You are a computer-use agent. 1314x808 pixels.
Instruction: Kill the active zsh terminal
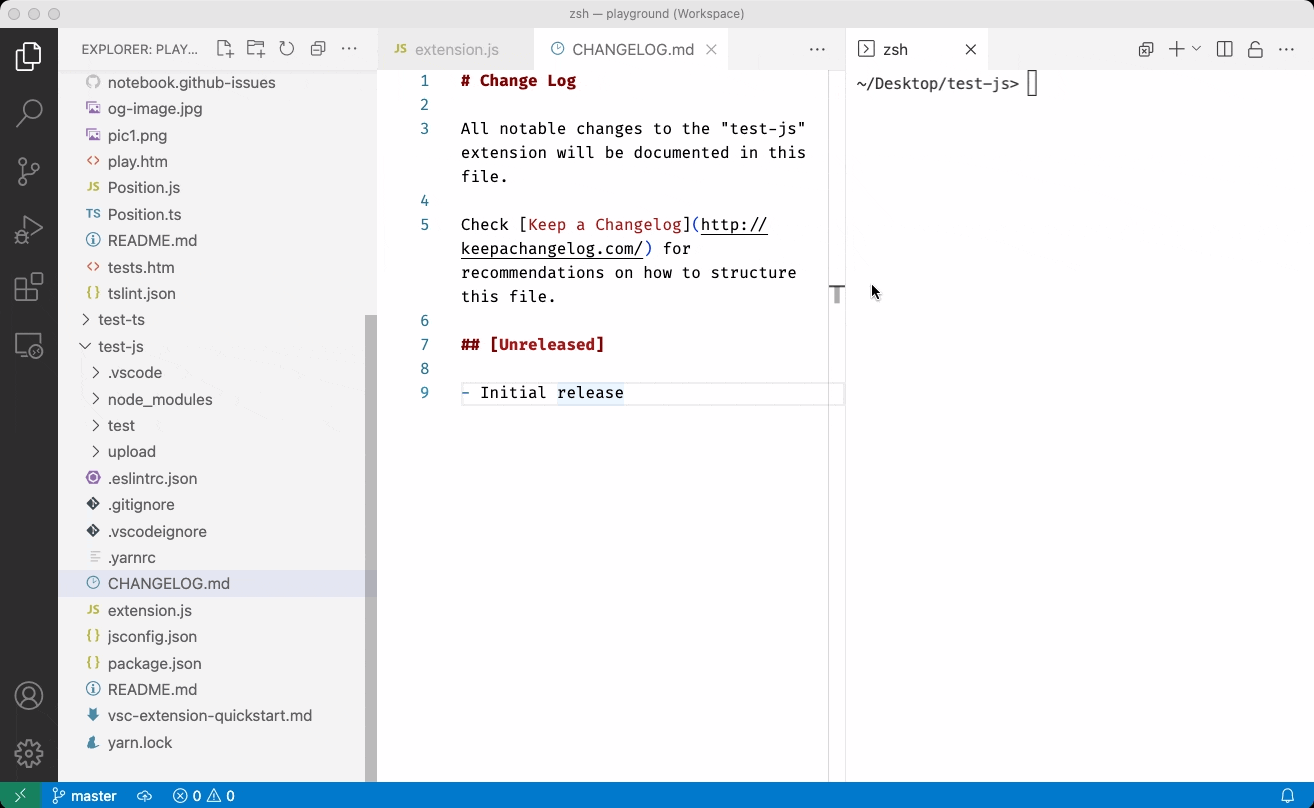tap(970, 48)
